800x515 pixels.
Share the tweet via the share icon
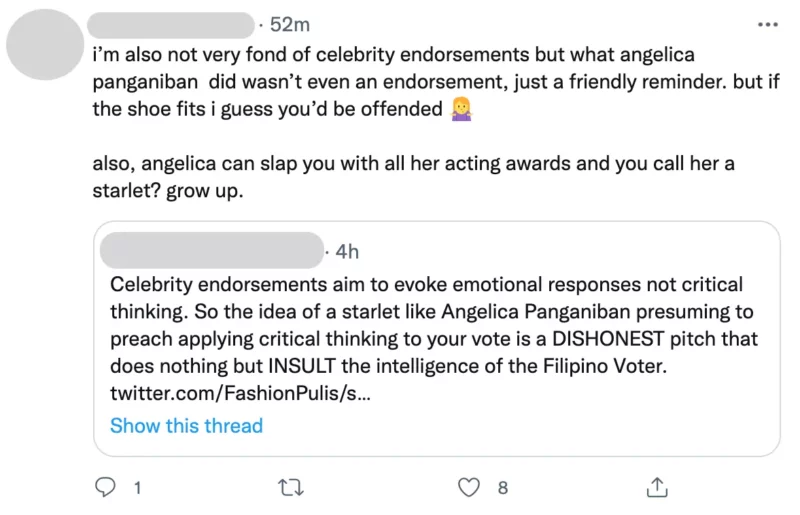coord(657,487)
